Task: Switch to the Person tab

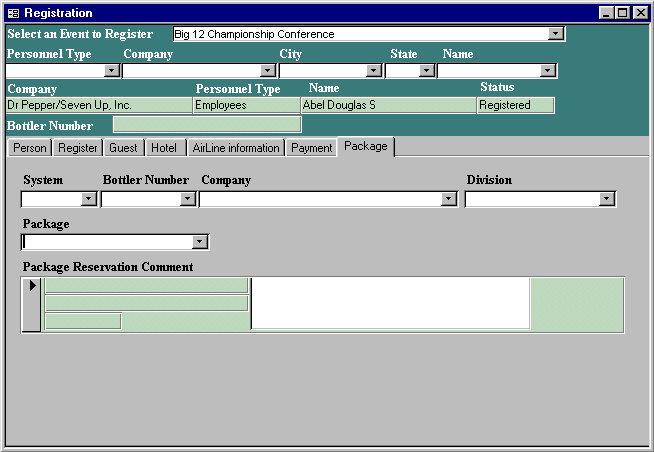Action: (30, 148)
